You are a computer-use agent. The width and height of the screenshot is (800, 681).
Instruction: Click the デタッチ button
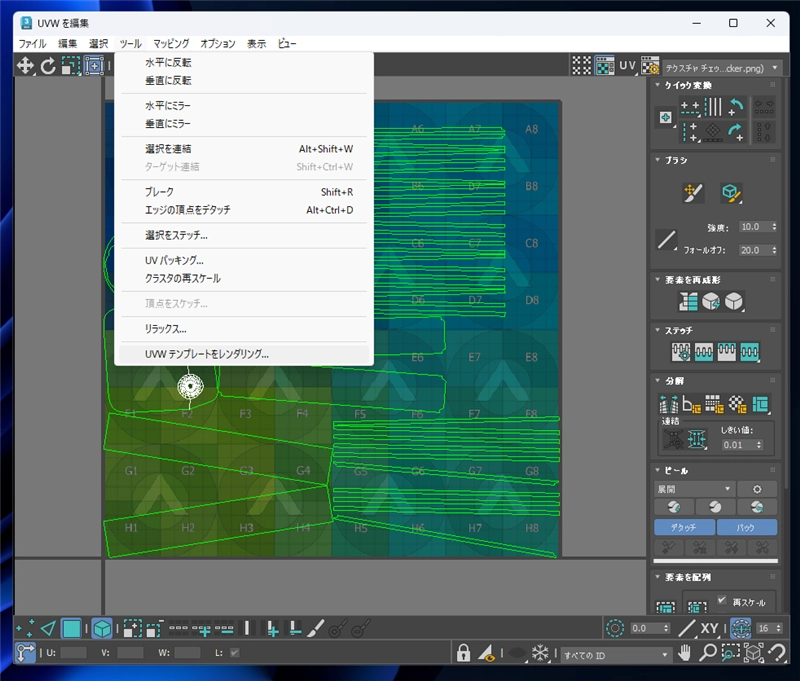tap(684, 527)
